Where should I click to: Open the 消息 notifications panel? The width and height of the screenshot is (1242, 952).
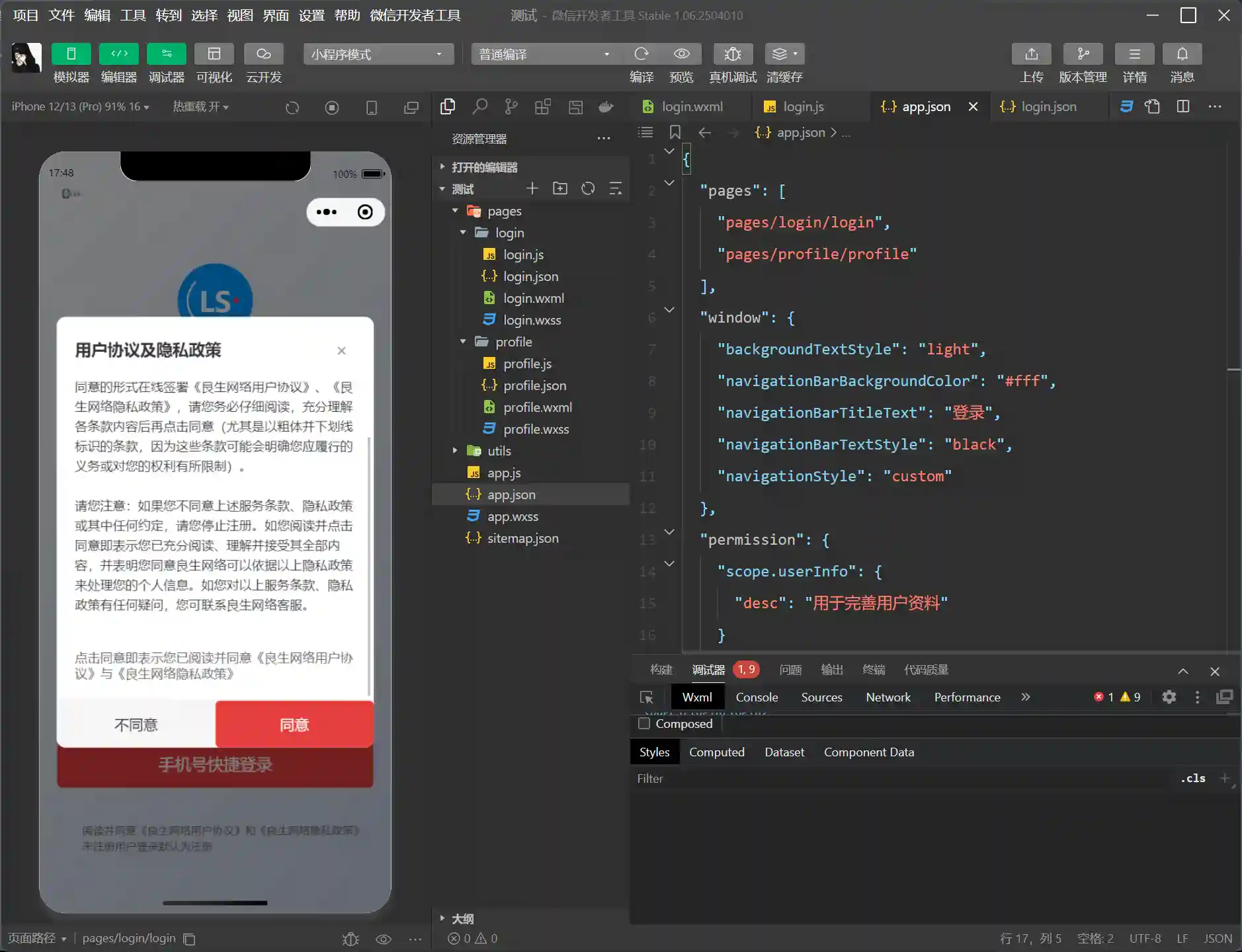coord(1182,54)
